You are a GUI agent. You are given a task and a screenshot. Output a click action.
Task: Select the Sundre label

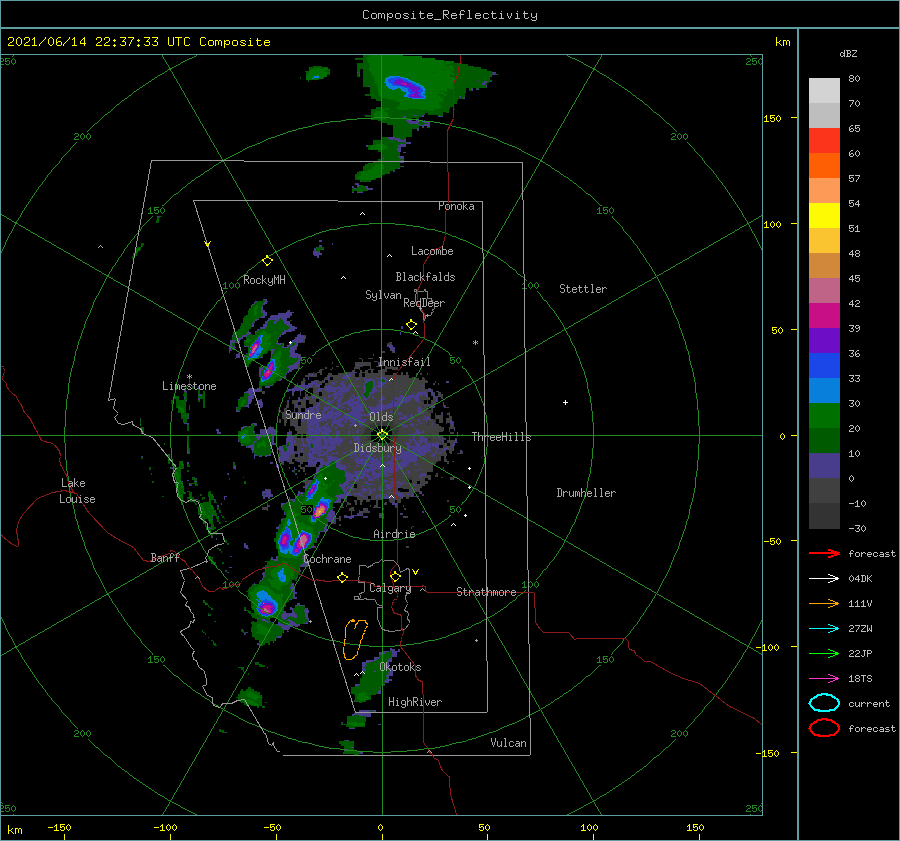[303, 415]
